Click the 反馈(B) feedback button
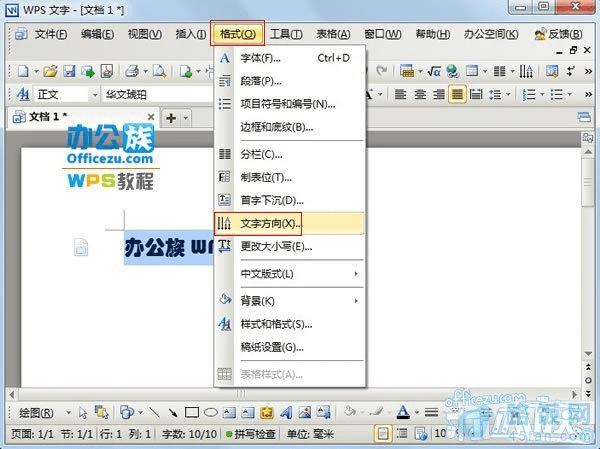The image size is (600, 449). (559, 34)
